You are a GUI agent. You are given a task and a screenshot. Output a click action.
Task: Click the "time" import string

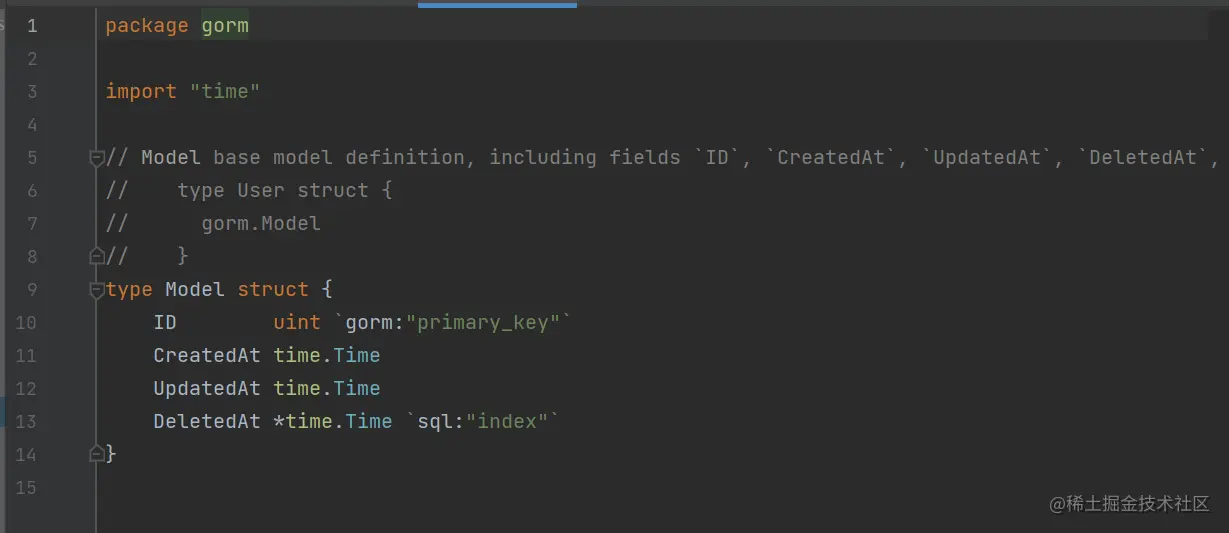(225, 91)
